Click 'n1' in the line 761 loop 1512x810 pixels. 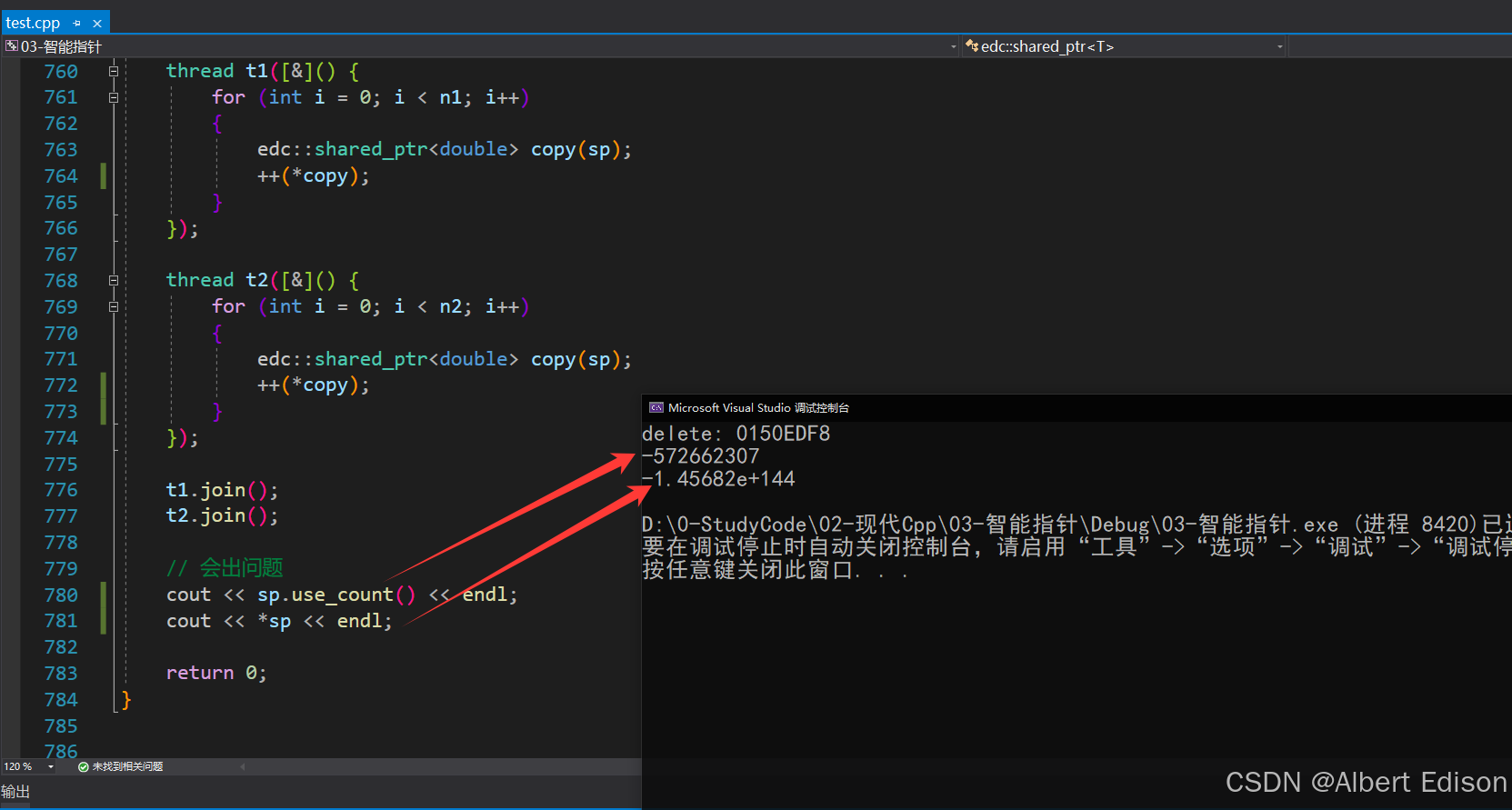point(450,97)
